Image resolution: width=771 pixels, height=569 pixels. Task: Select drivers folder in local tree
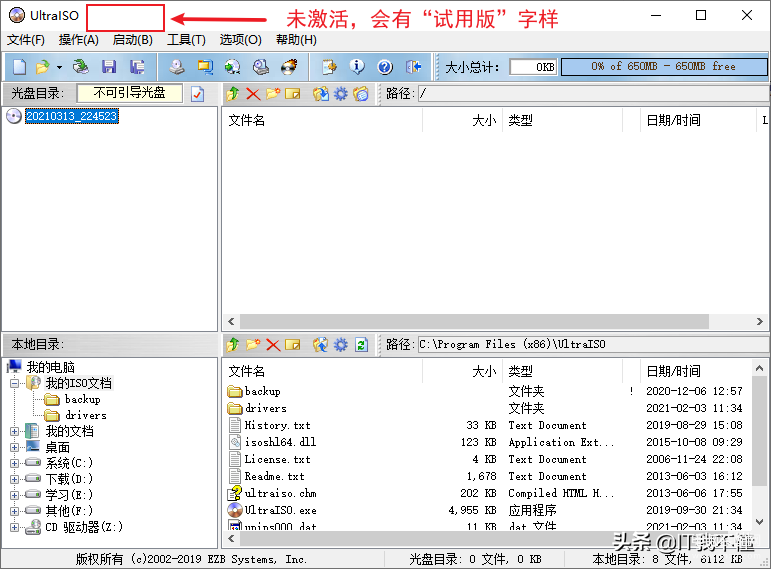[86, 416]
